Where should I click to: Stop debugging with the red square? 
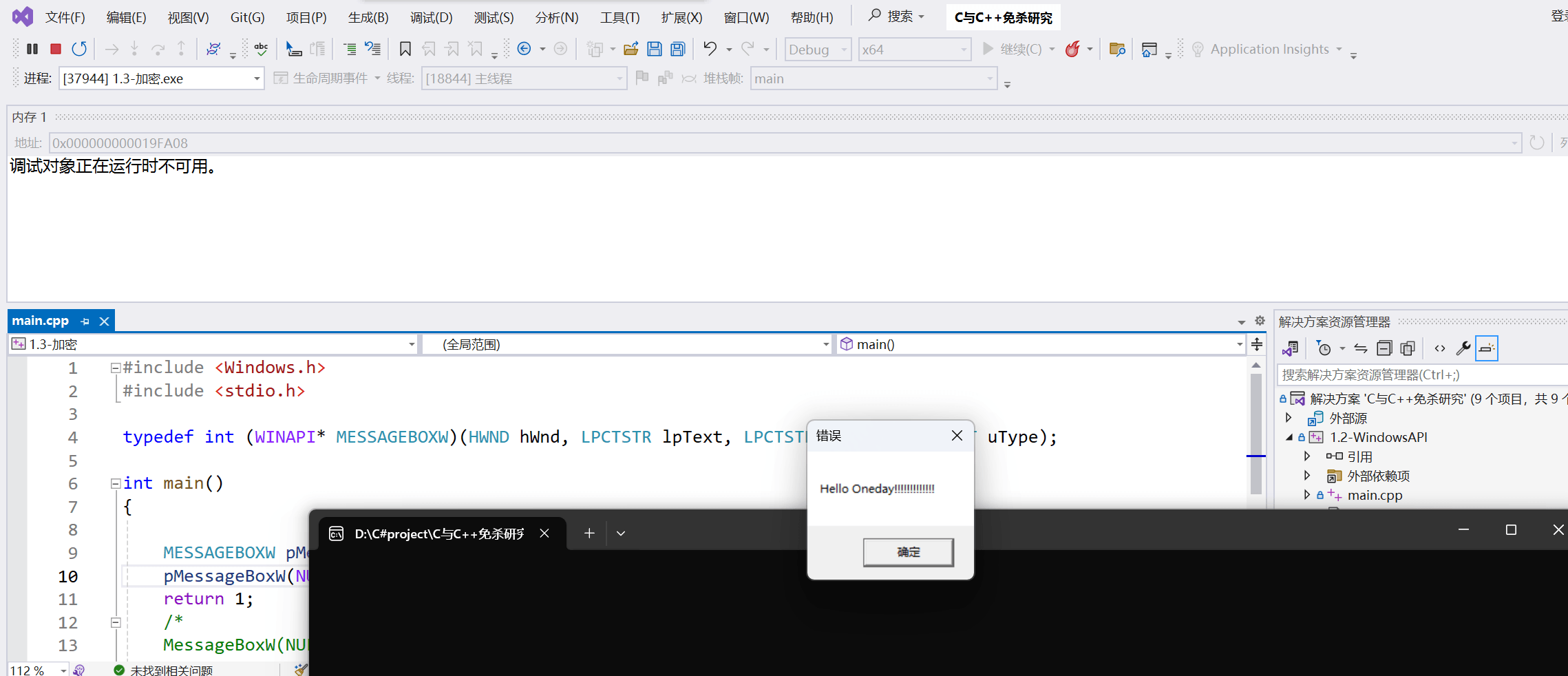(x=56, y=49)
